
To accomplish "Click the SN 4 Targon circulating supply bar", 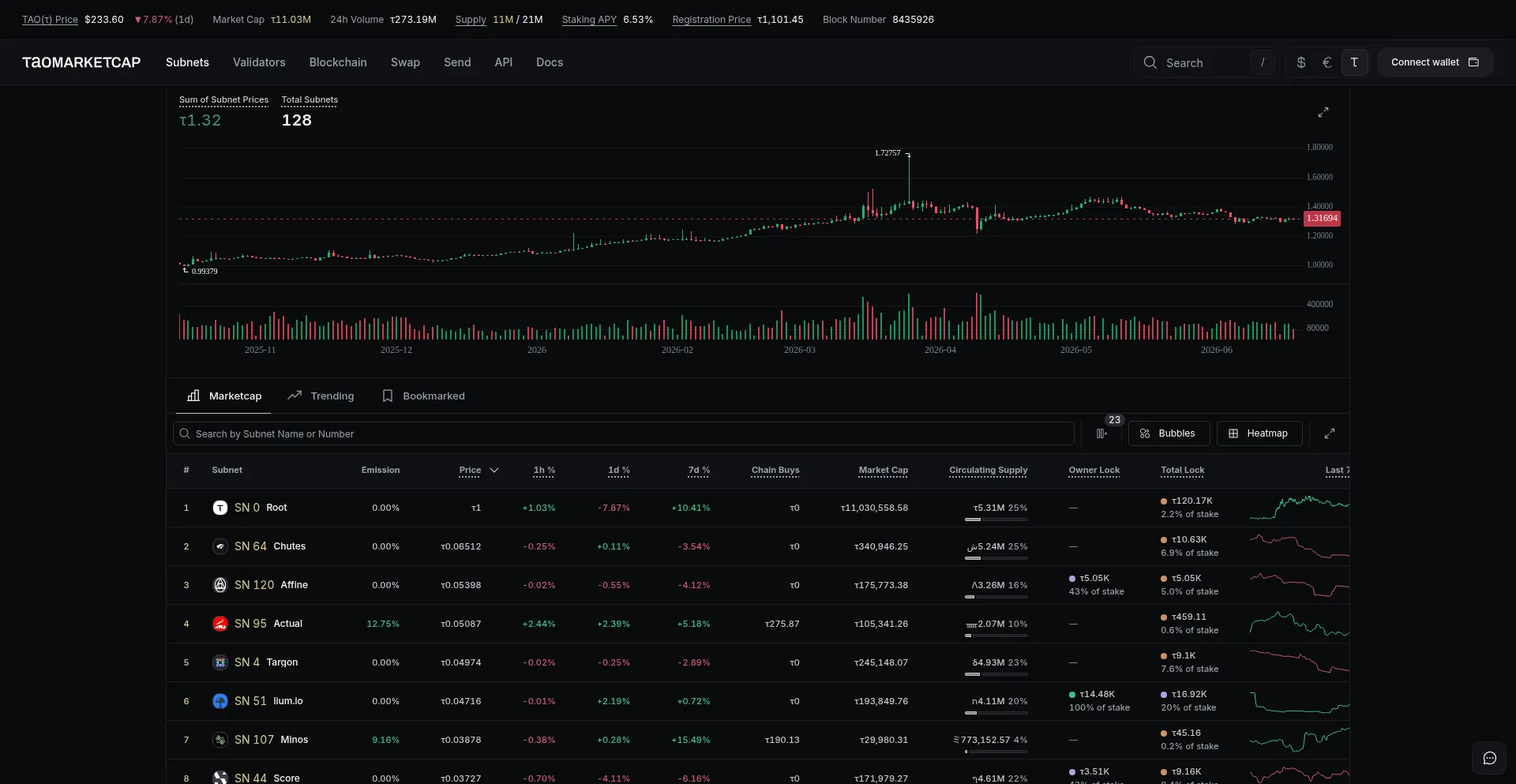I will tap(996, 674).
